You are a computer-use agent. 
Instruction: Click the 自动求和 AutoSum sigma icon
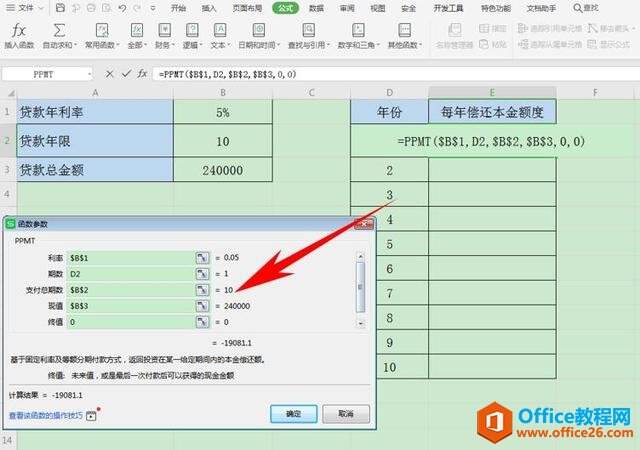[59, 30]
